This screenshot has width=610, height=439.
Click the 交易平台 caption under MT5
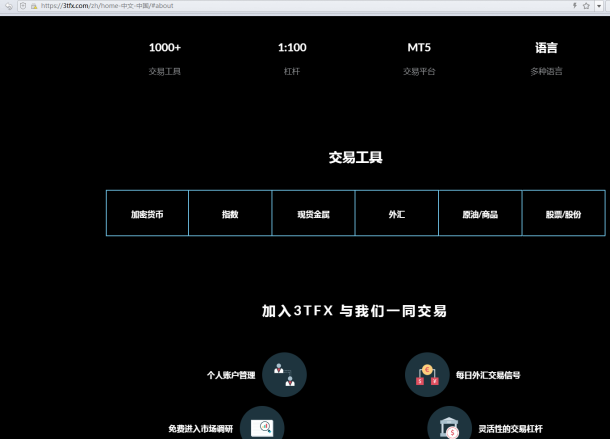coord(419,71)
